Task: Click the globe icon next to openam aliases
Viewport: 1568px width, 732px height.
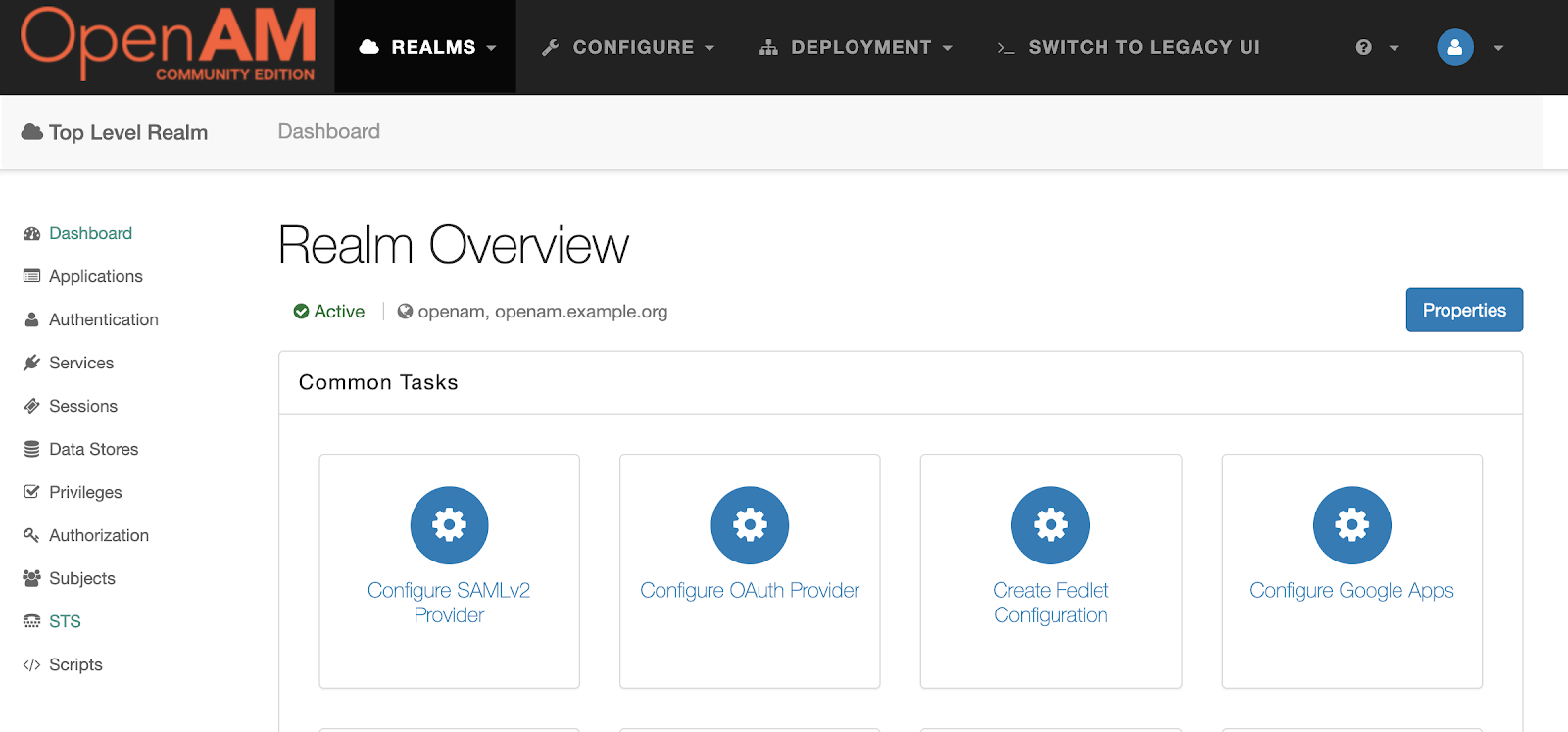Action: pyautogui.click(x=405, y=312)
